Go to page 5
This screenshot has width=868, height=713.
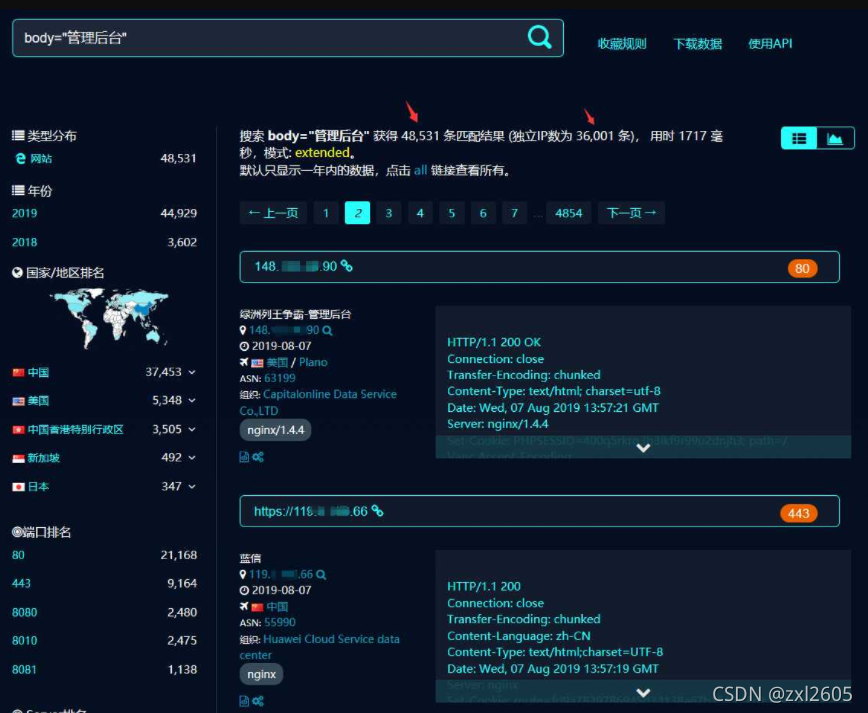click(x=452, y=213)
